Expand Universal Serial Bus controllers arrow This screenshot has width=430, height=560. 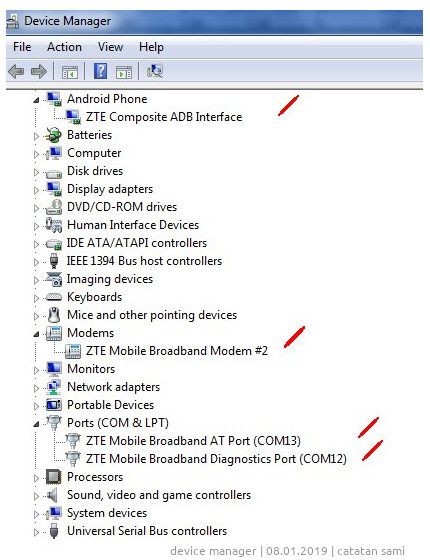coord(36,532)
